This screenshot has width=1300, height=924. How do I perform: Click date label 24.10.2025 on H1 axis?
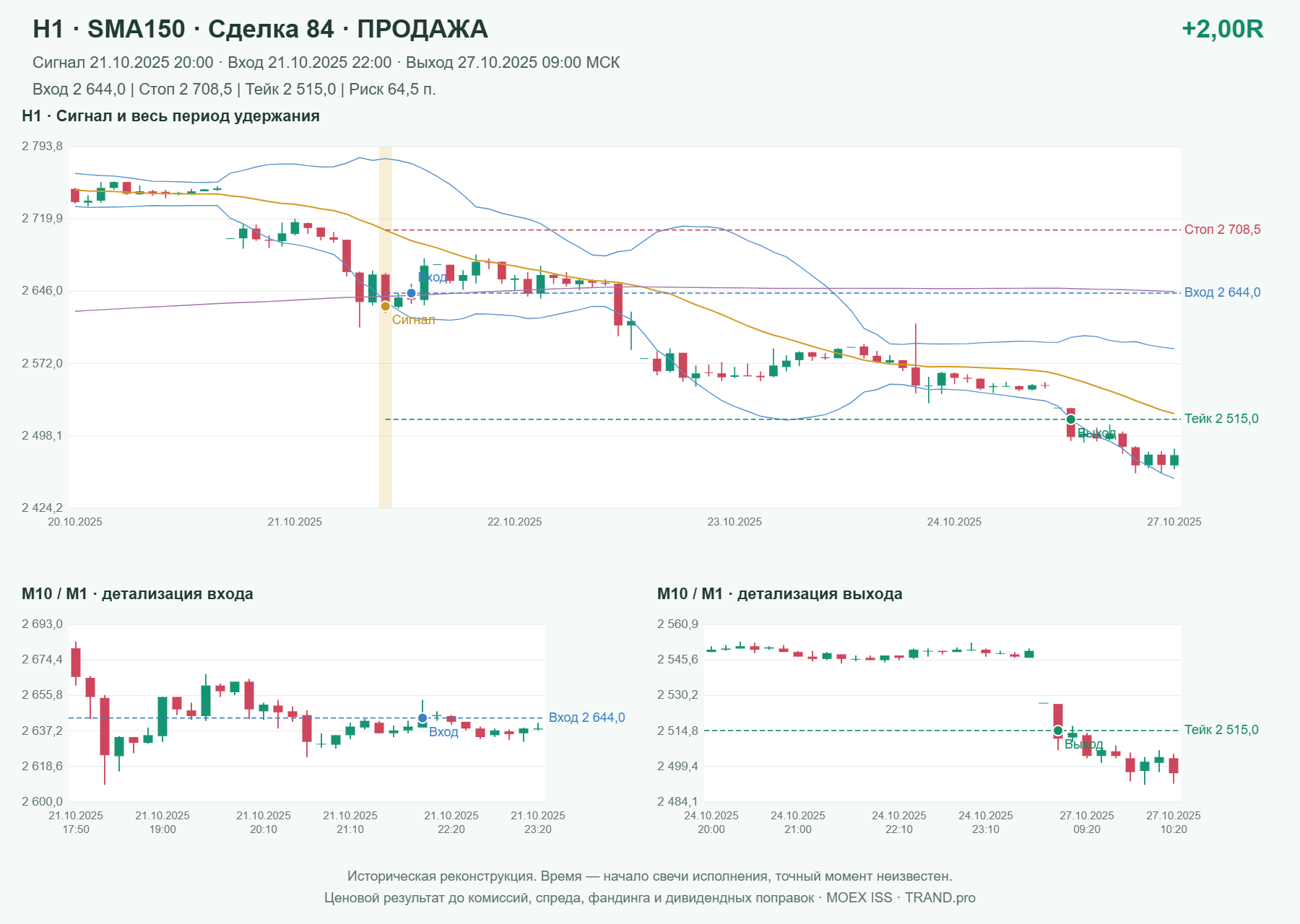coord(954,522)
